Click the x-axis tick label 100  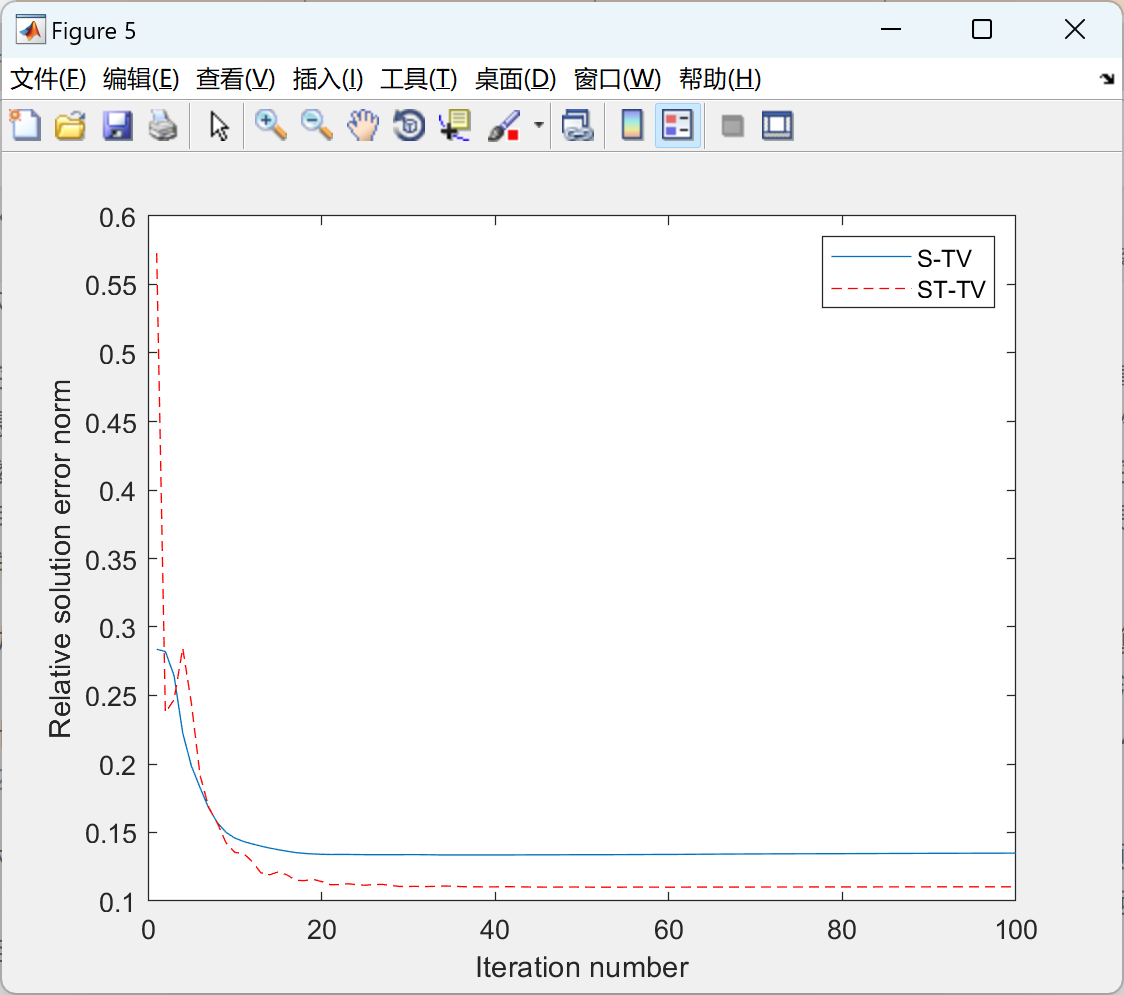pos(1016,930)
